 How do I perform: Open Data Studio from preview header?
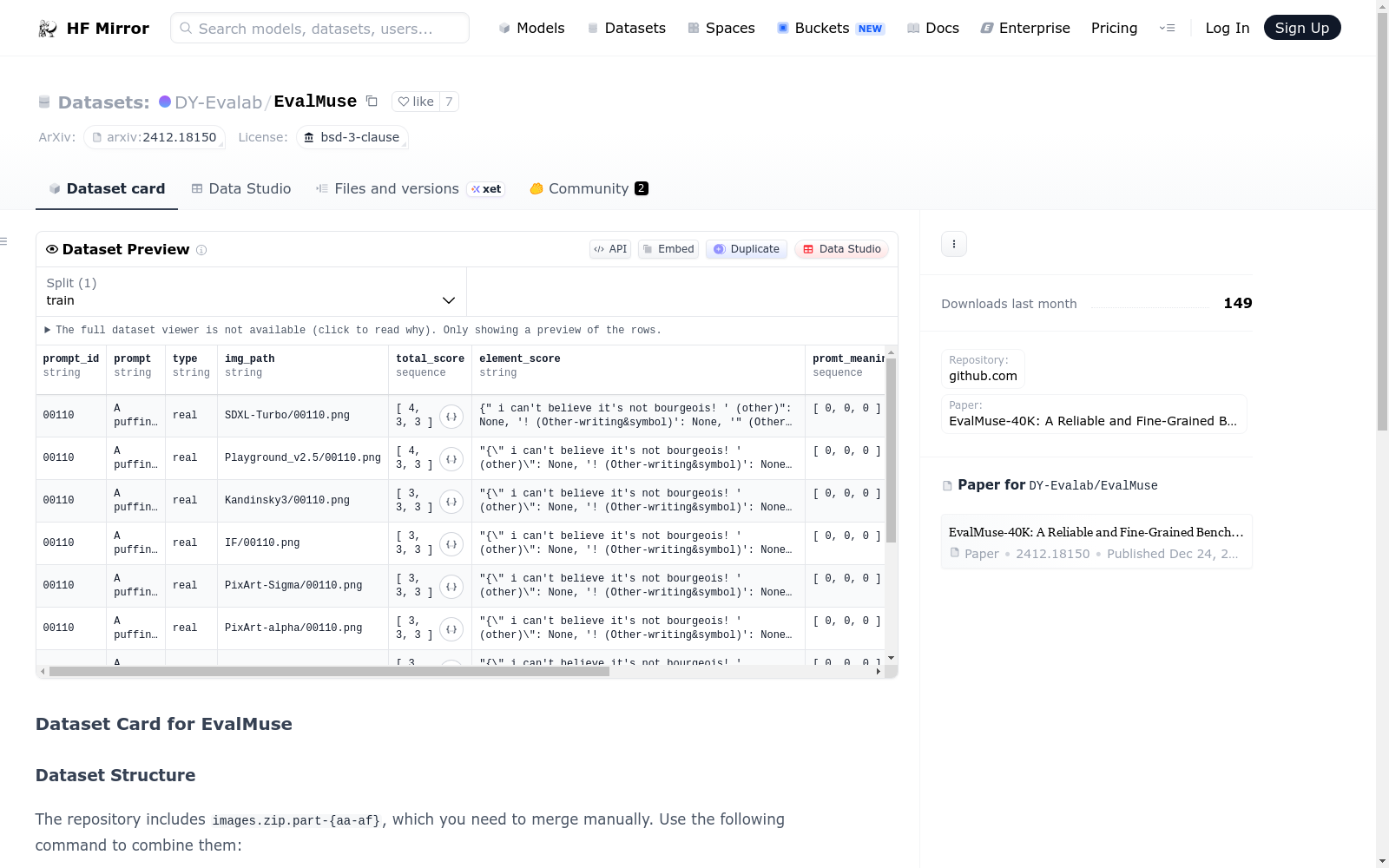(841, 249)
